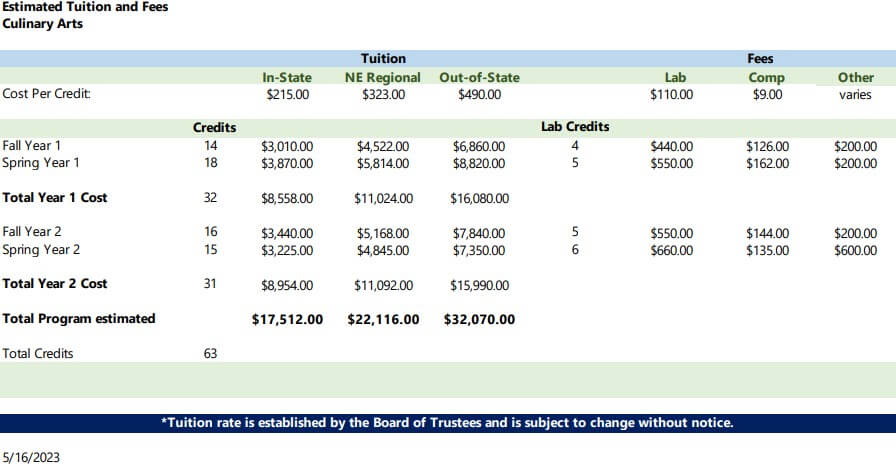Select the $215.00 in-state per-credit cell
The image size is (896, 466).
[288, 95]
